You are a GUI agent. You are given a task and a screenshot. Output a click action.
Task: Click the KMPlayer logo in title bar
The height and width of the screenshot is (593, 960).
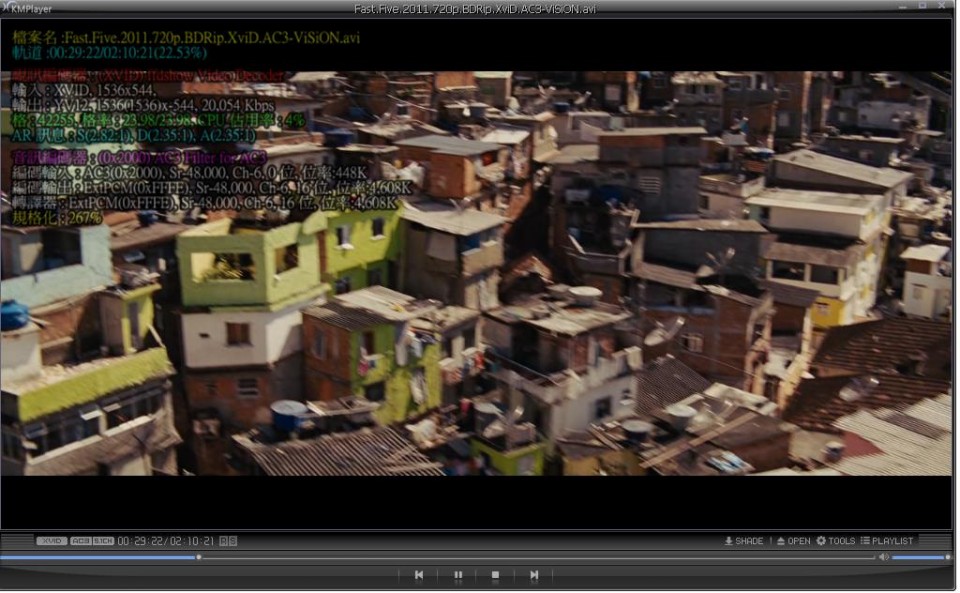tap(20, 8)
